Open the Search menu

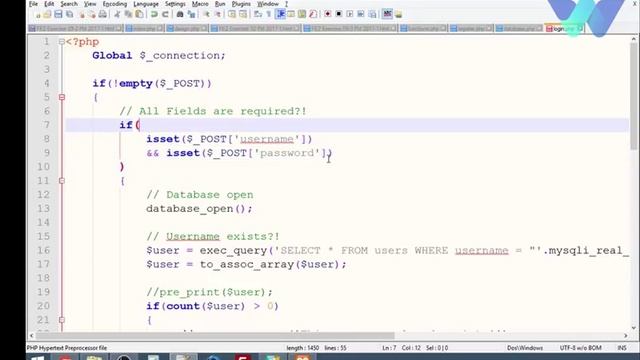tap(69, 4)
